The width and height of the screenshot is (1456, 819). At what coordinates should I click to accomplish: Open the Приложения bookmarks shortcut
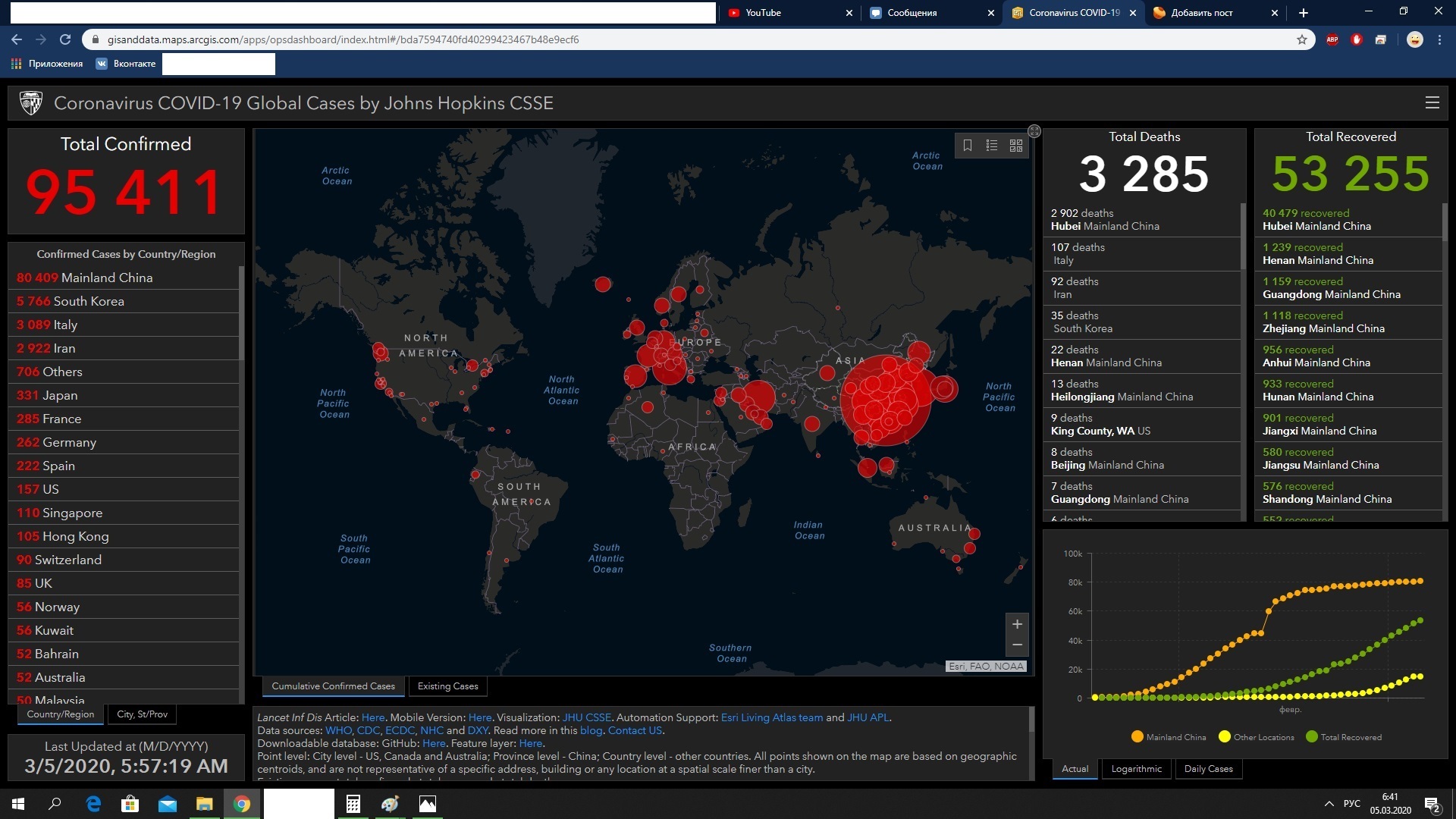(x=47, y=64)
